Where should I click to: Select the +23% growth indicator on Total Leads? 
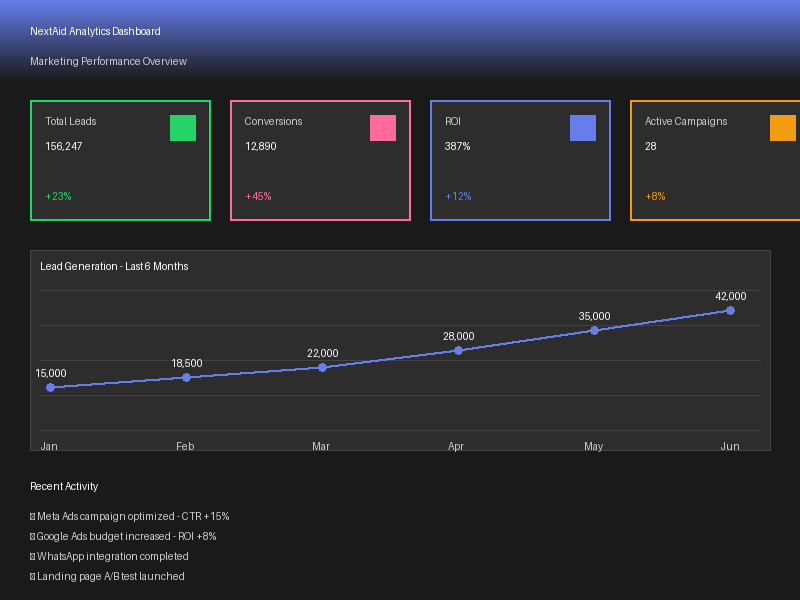click(59, 196)
